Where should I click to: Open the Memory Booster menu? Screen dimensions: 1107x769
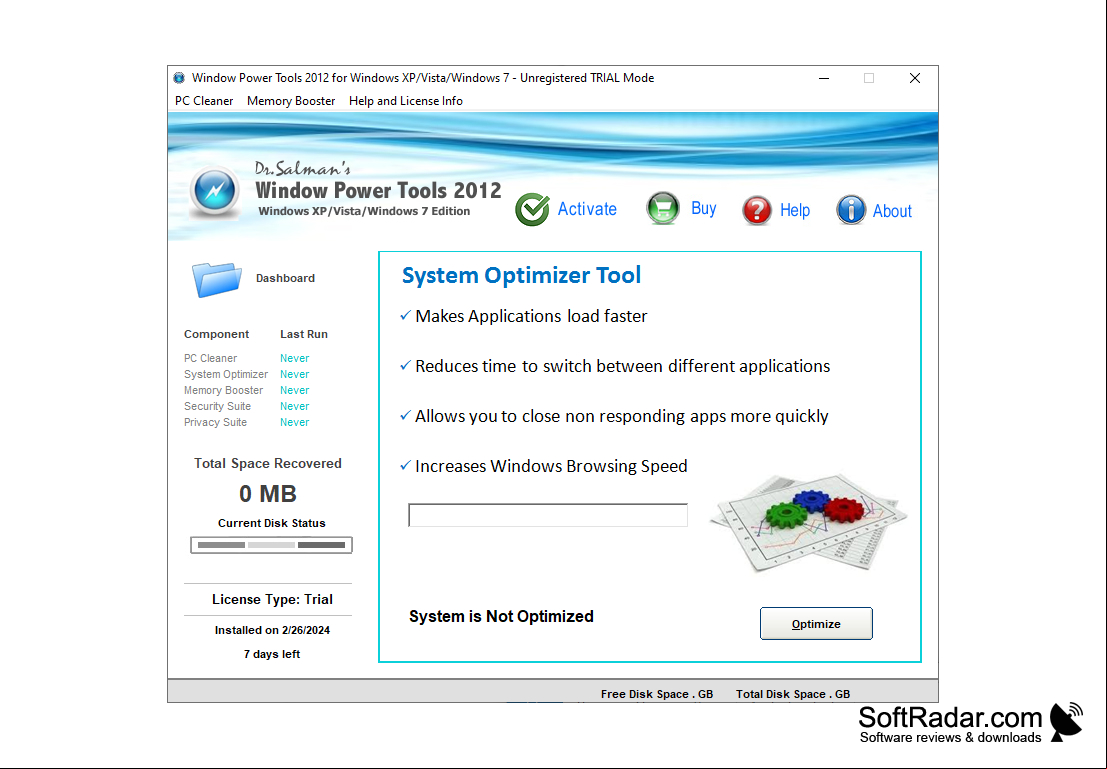click(x=291, y=101)
